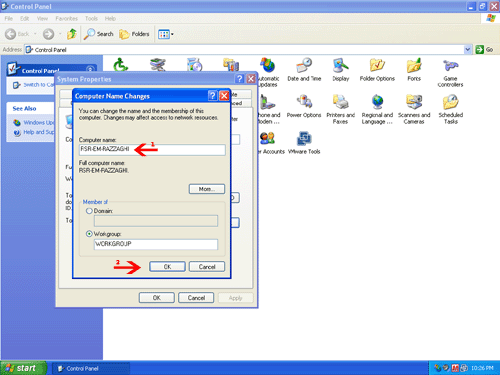Click the Computer Name Changes help button
500x375 pixels.
(212, 96)
